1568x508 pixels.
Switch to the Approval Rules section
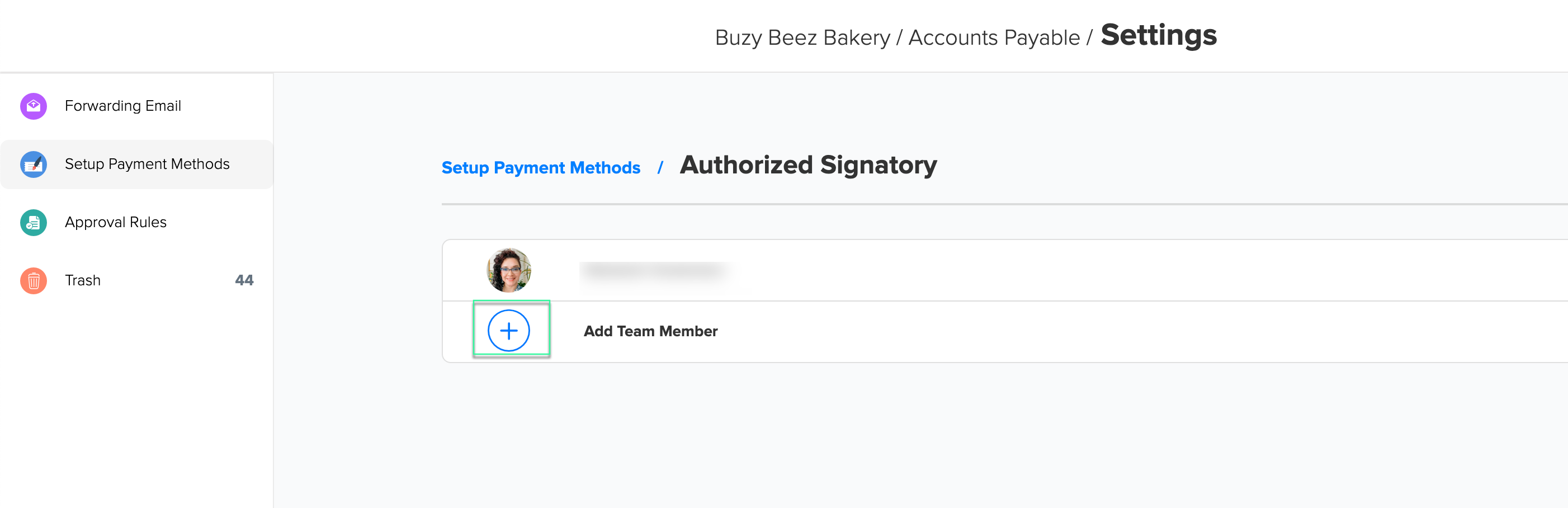116,222
